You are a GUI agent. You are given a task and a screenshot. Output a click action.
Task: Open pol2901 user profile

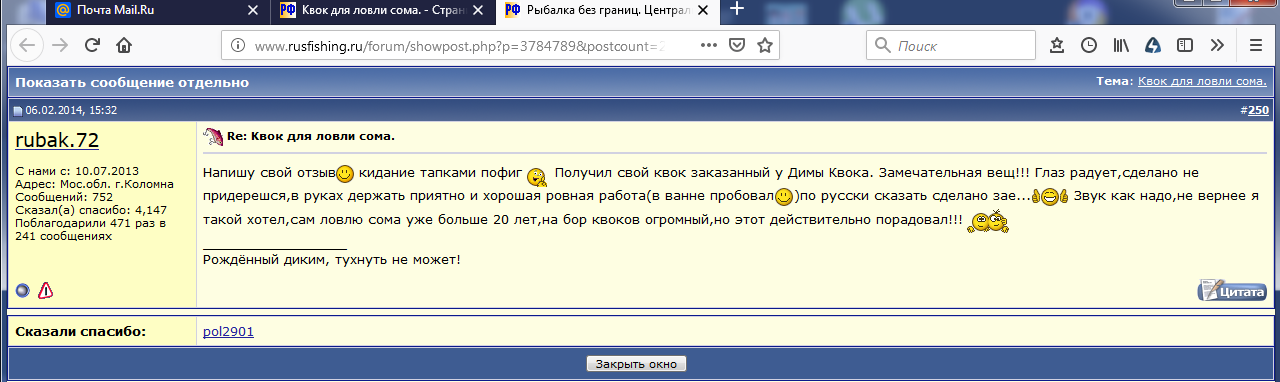coord(228,331)
